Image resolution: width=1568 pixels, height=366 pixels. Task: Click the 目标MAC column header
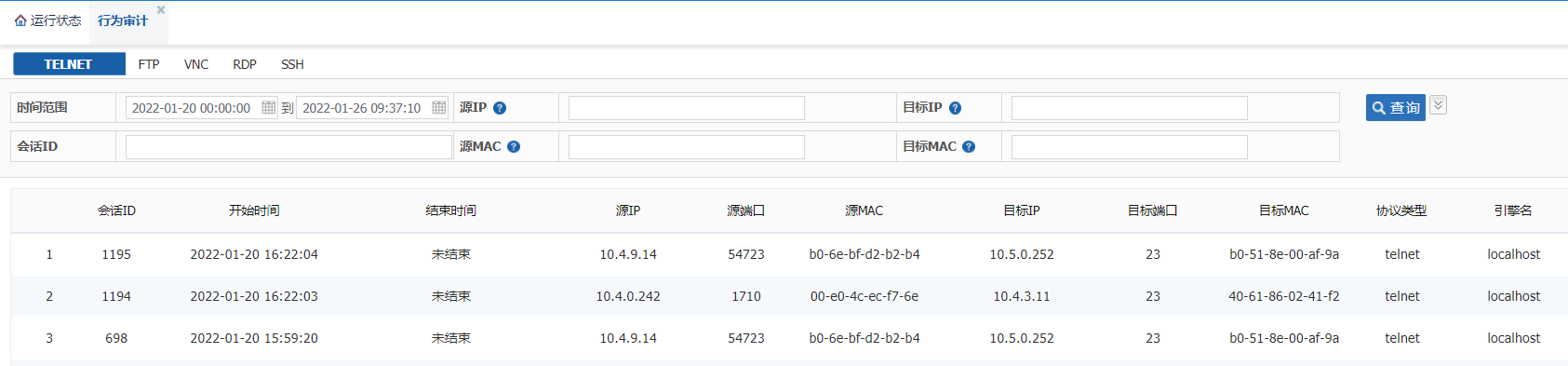click(x=1284, y=211)
